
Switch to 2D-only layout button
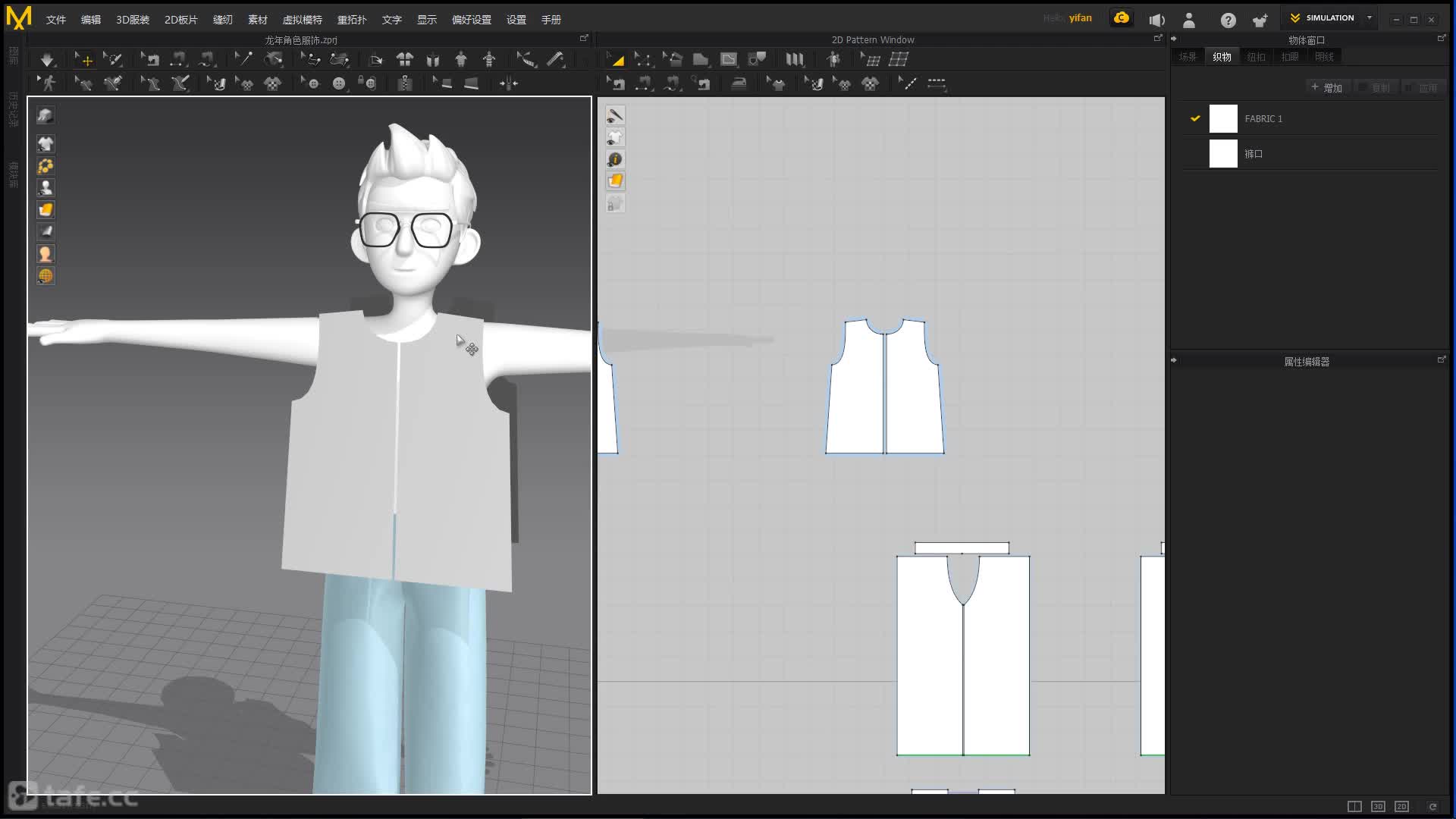coord(1401,806)
